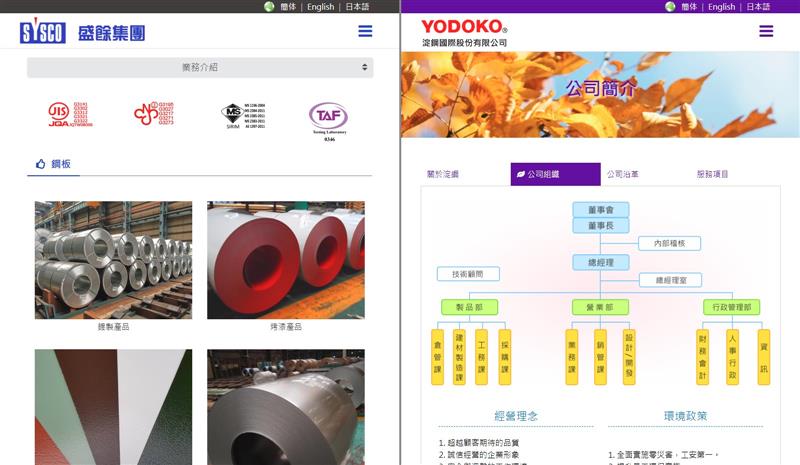The height and width of the screenshot is (465, 800).
Task: Open the 公司沿革 tab
Action: pyautogui.click(x=622, y=174)
